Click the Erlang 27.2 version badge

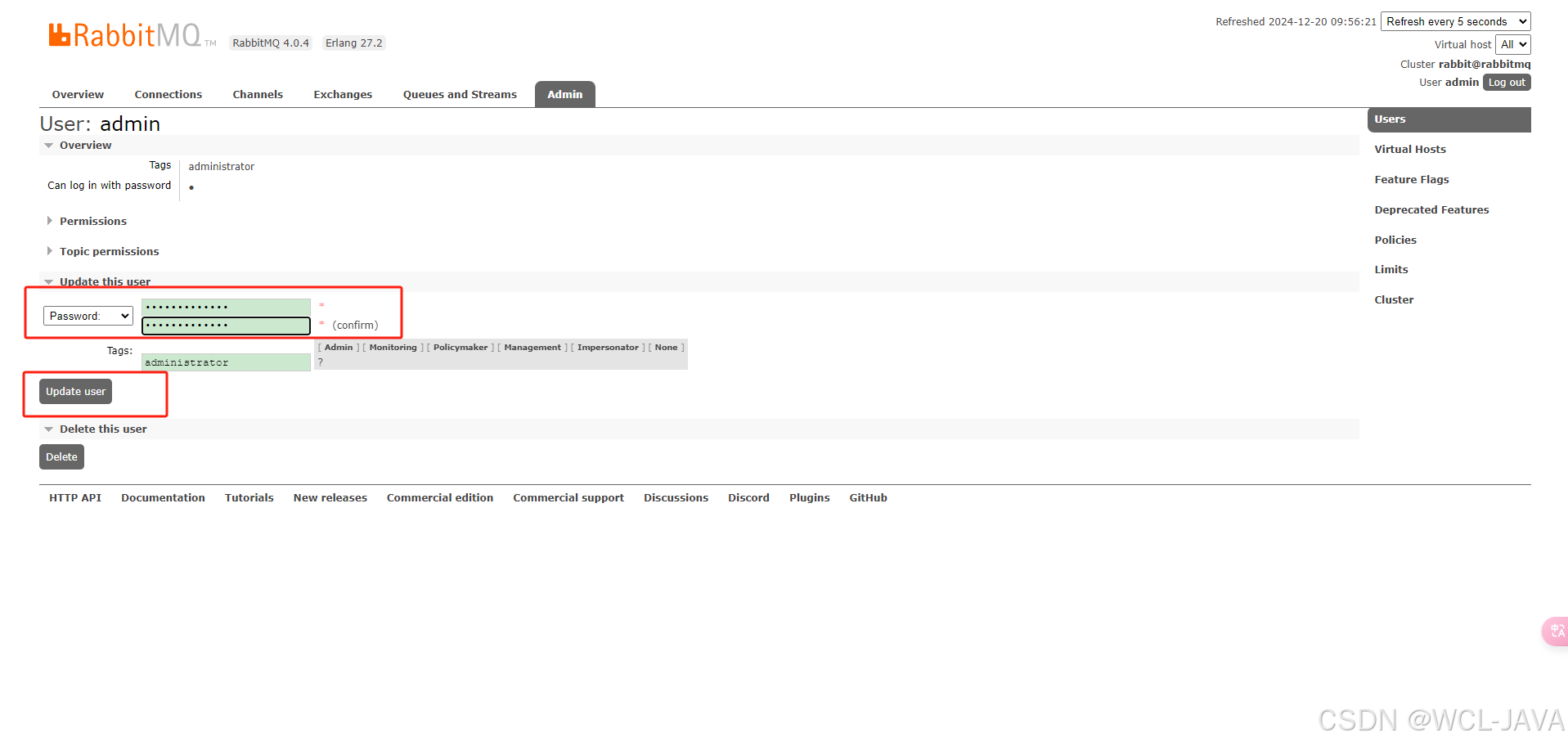(353, 43)
